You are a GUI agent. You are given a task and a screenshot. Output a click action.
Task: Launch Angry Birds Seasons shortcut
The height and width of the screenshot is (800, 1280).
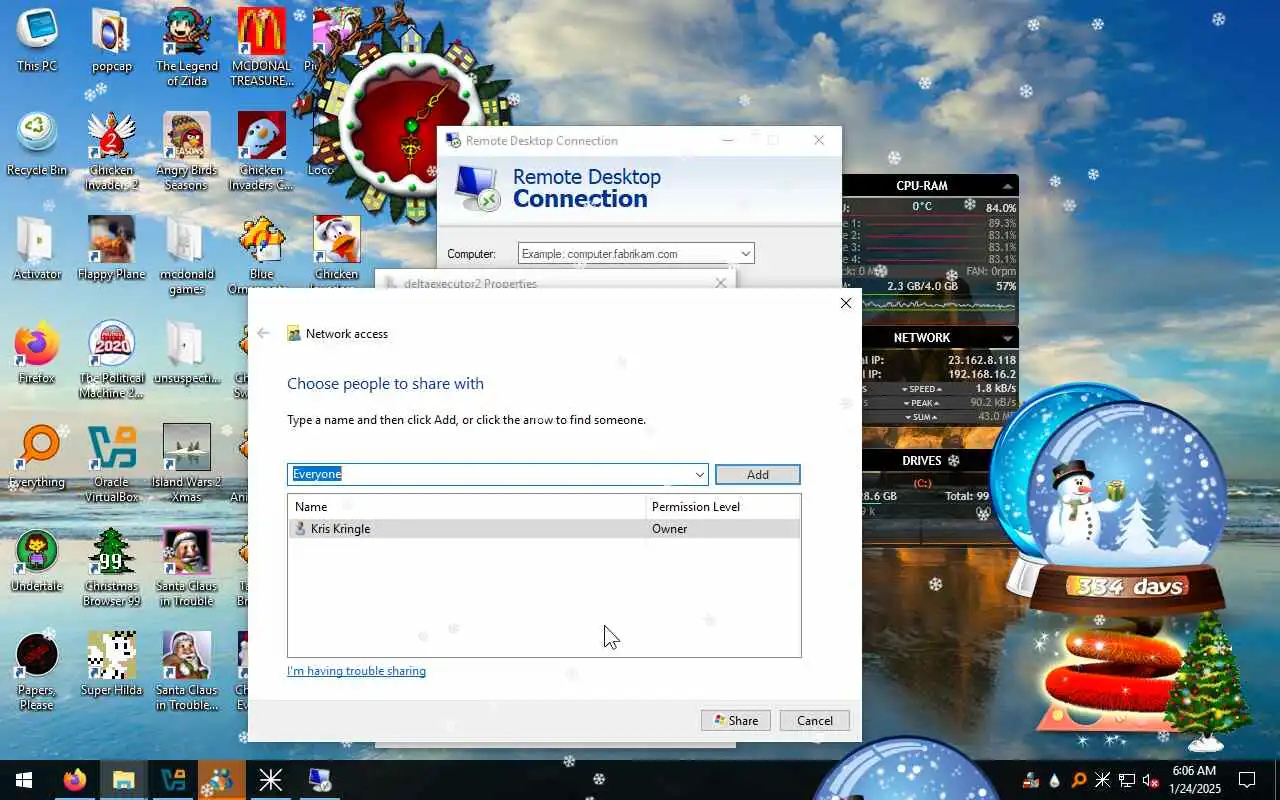(x=187, y=151)
